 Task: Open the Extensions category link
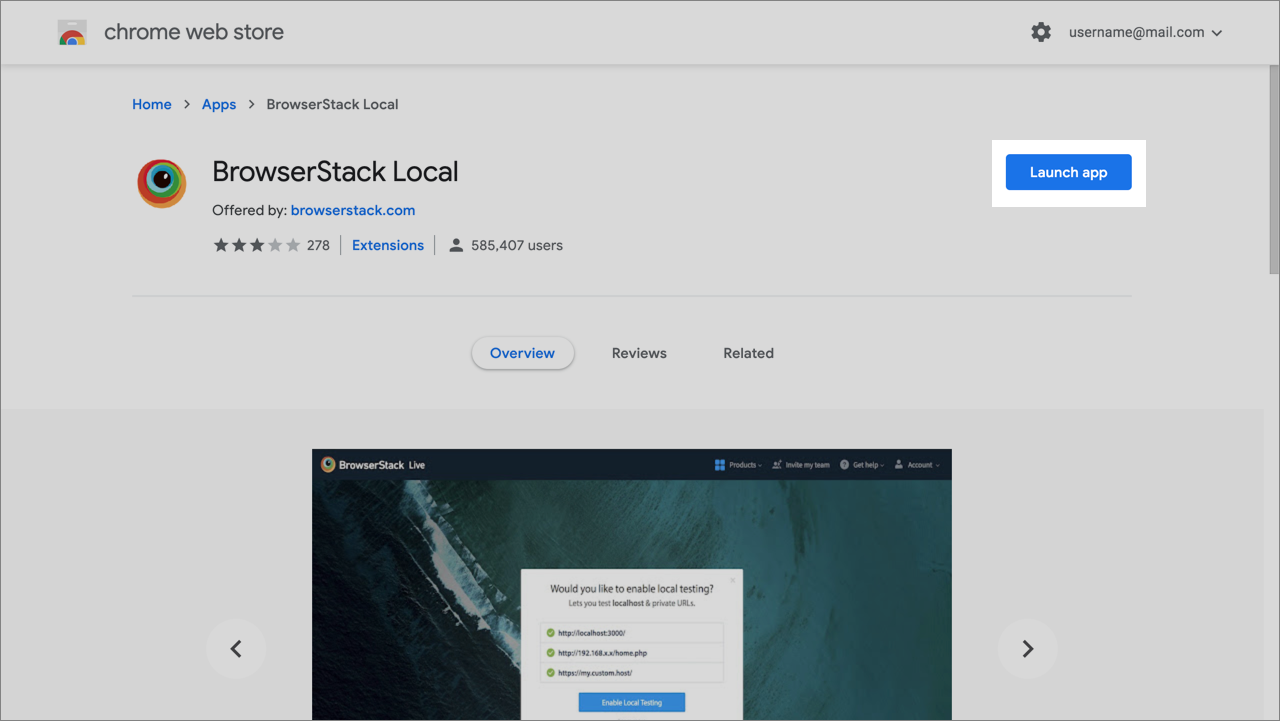click(388, 245)
